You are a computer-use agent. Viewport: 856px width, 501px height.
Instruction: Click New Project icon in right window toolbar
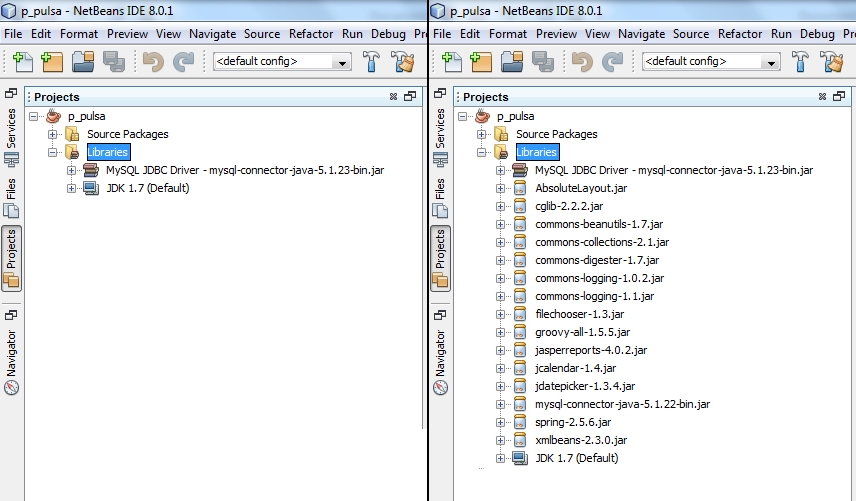[x=481, y=62]
